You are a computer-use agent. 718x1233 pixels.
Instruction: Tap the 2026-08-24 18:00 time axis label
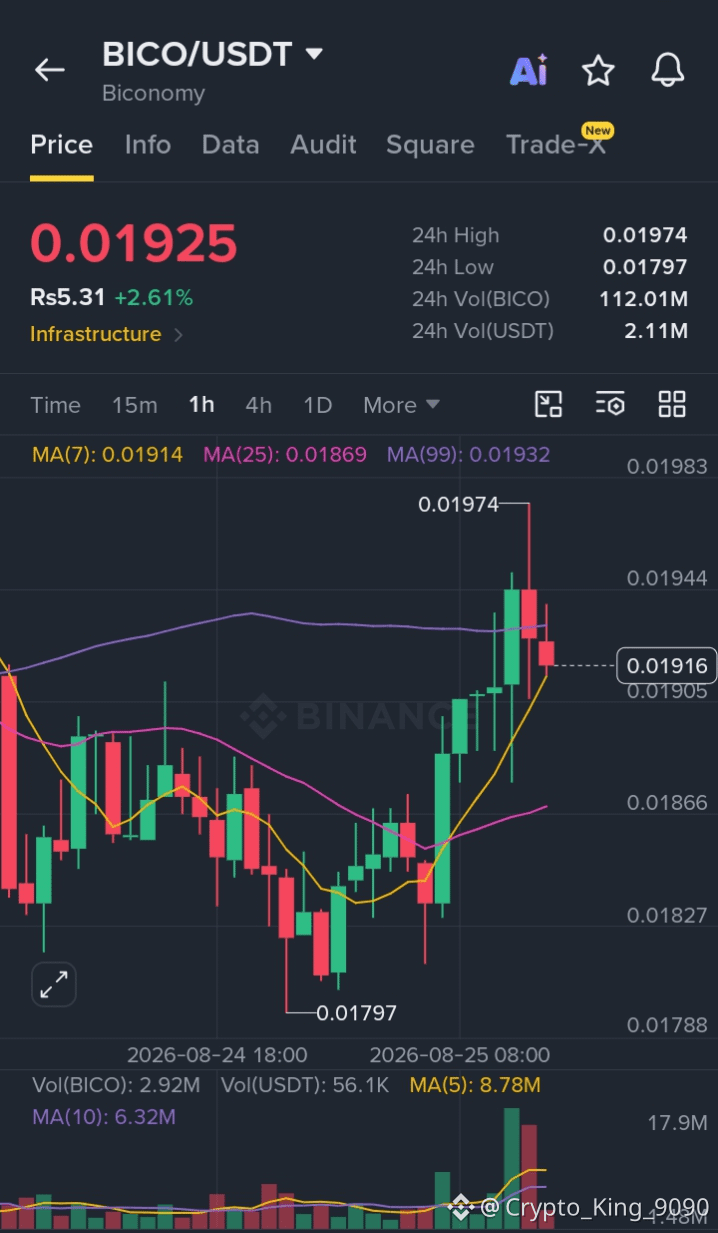[x=217, y=1055]
